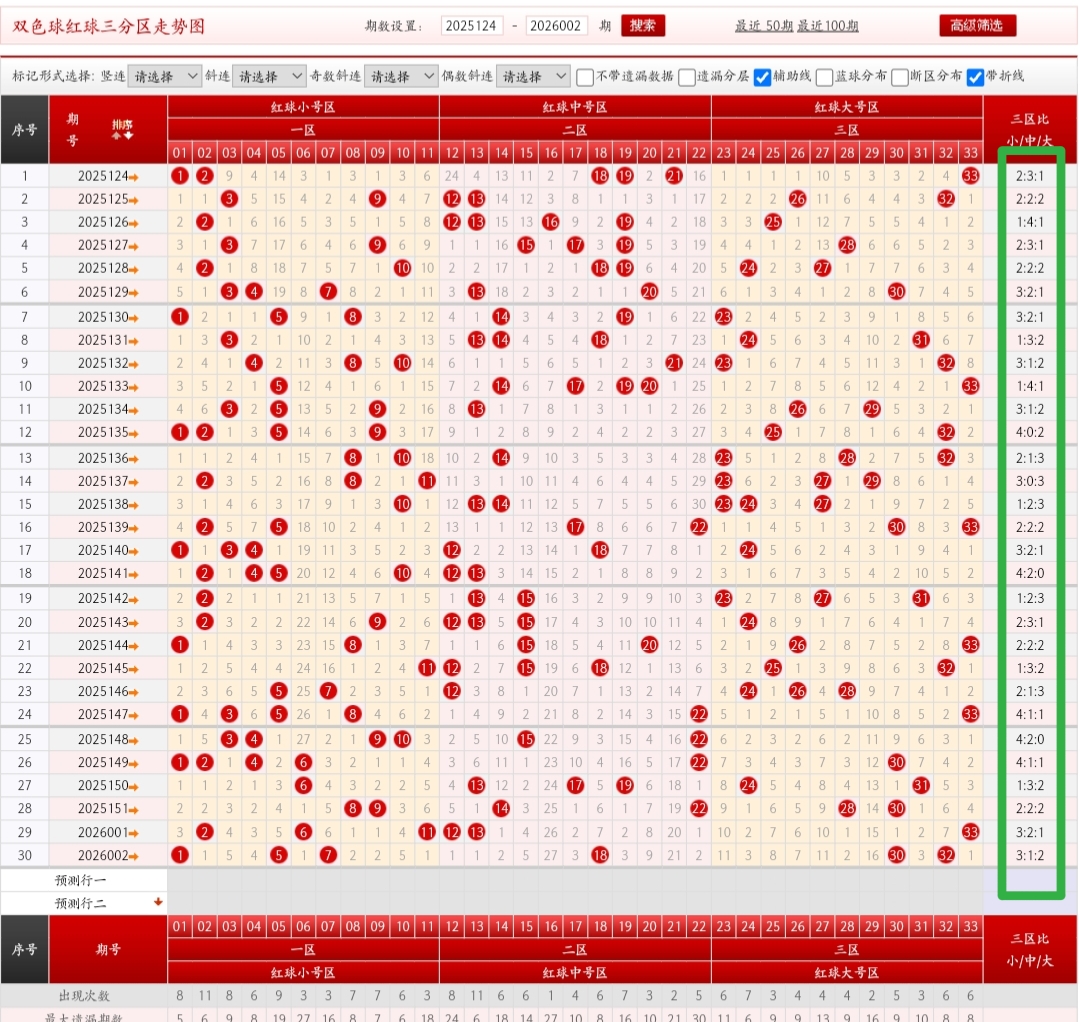Click top 序号 column header

(25, 129)
